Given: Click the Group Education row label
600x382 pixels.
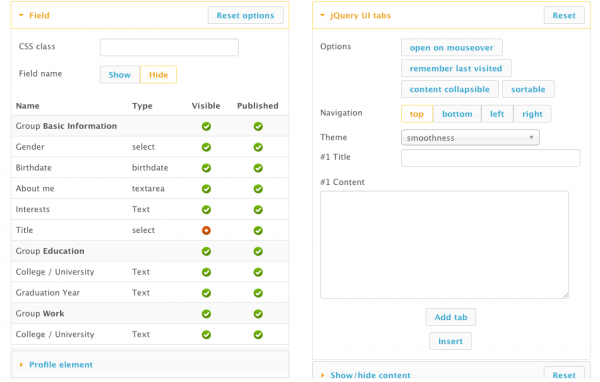Looking at the screenshot, I should pos(50,251).
